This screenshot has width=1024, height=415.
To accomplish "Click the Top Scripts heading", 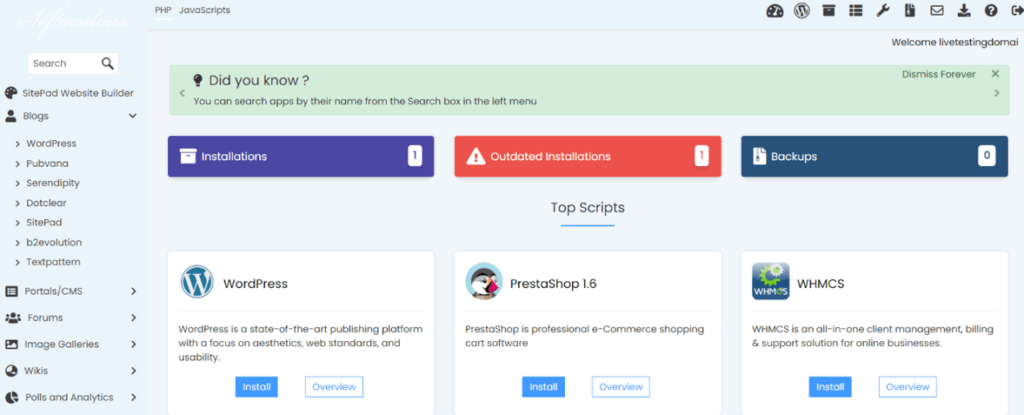I will pos(588,208).
